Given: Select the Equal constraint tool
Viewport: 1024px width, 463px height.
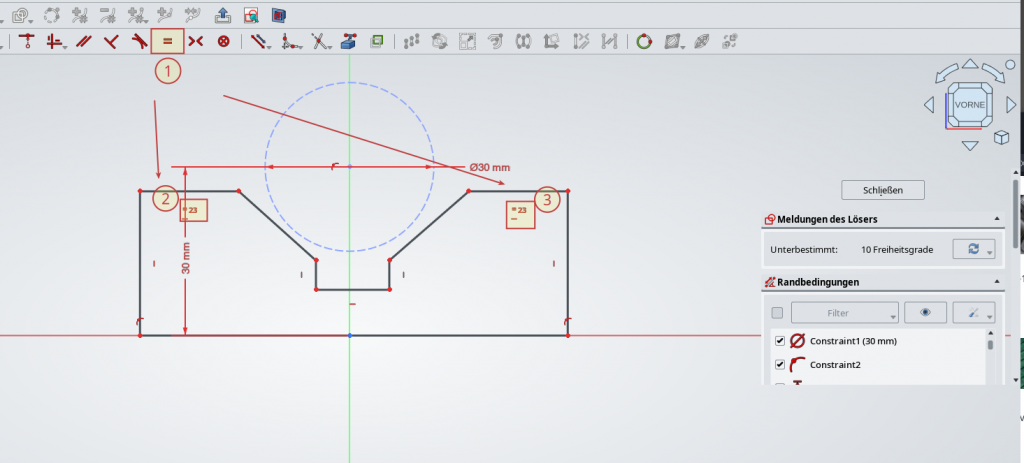Looking at the screenshot, I should 167,41.
